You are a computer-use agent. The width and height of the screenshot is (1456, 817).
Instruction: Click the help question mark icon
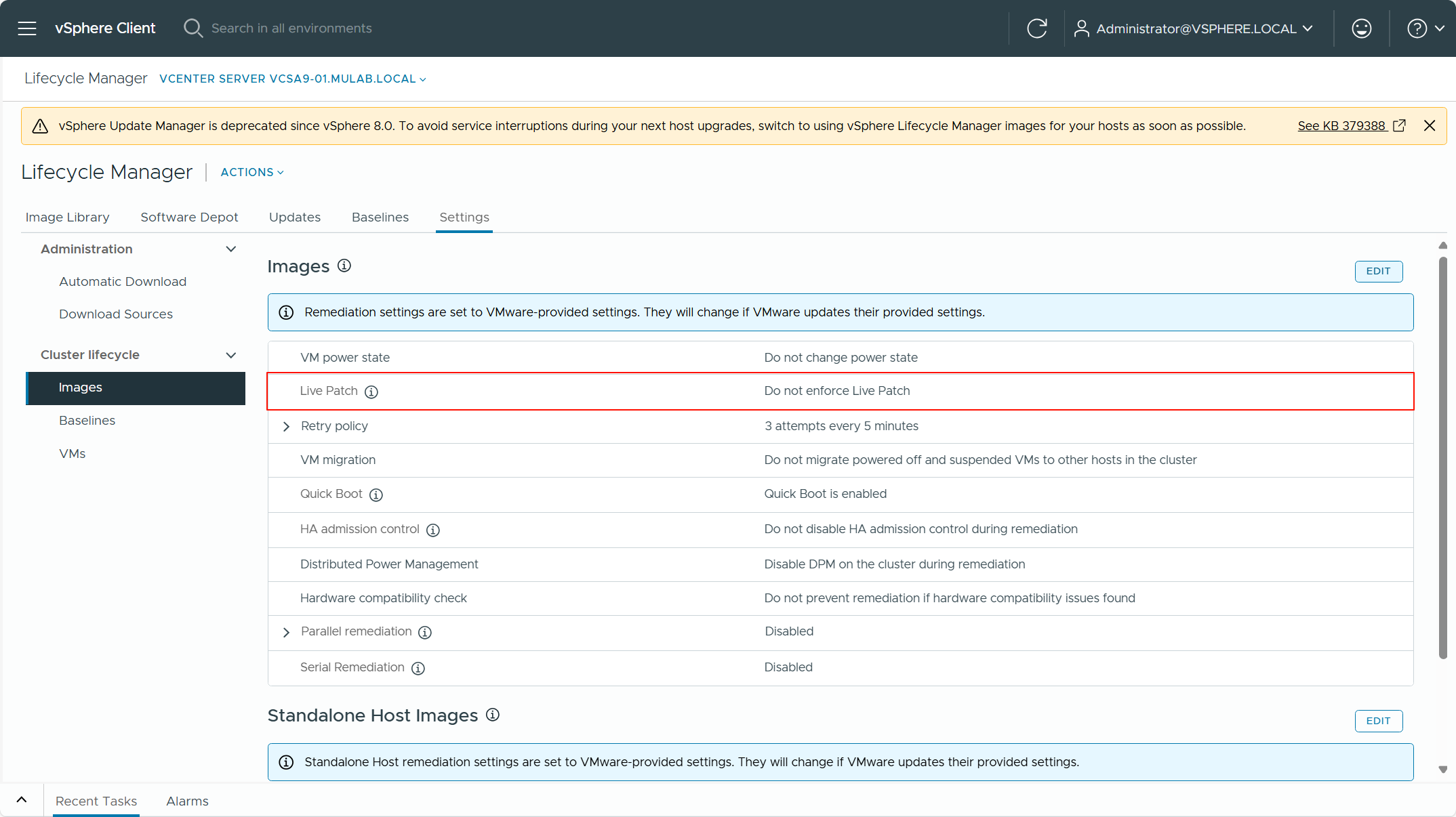[1417, 28]
